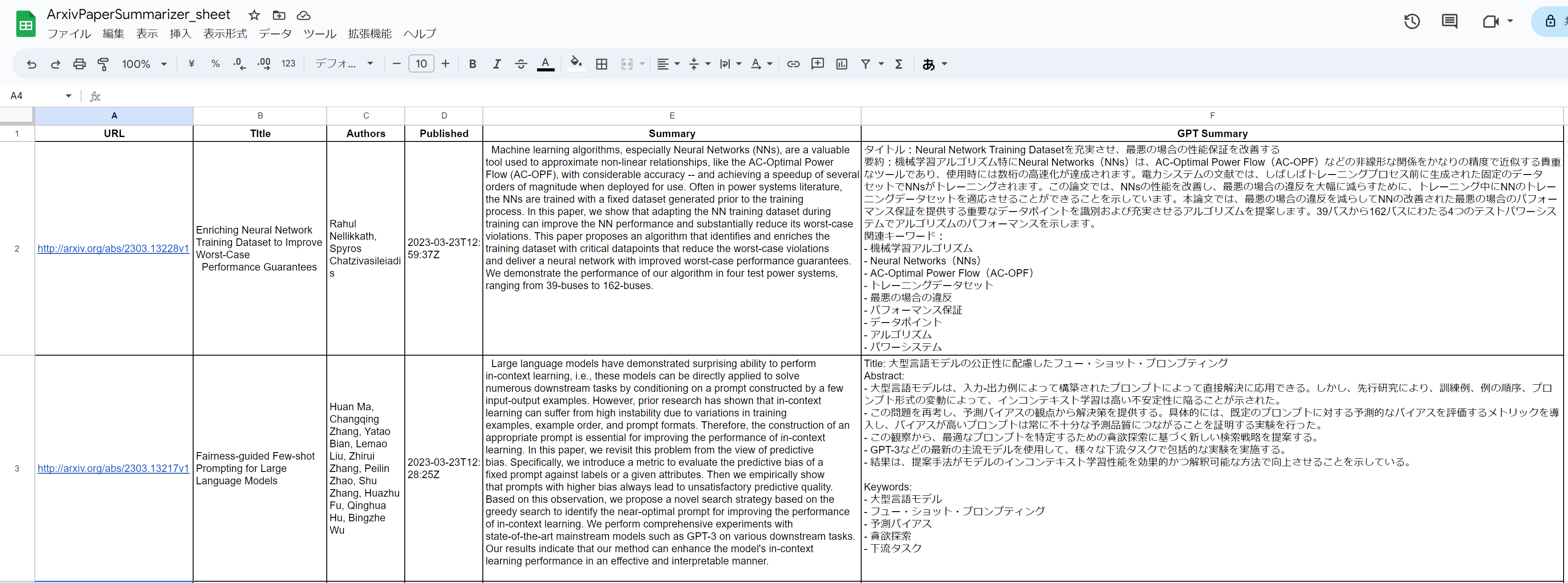Toggle strikethrough formatting

click(x=520, y=64)
